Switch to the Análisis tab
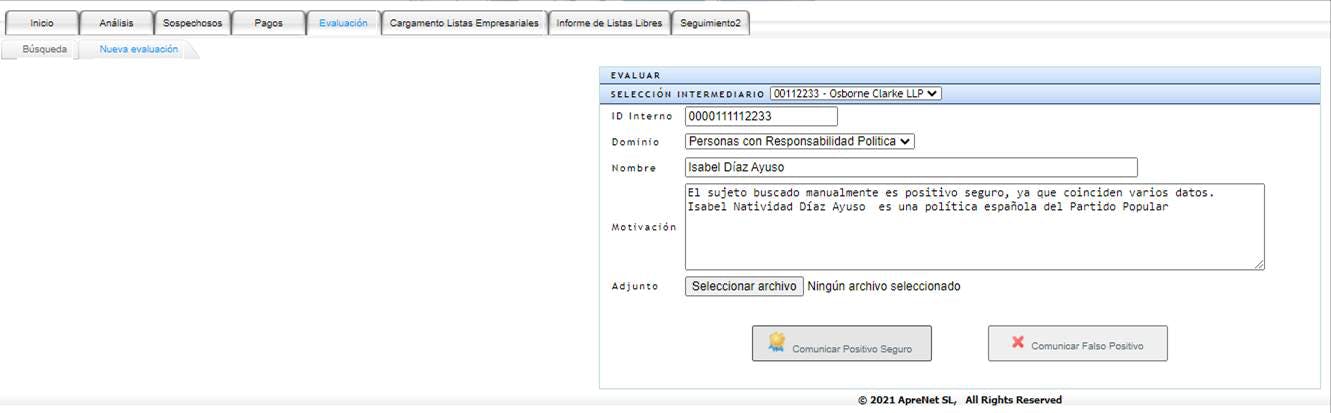1331x413 pixels. point(116,23)
